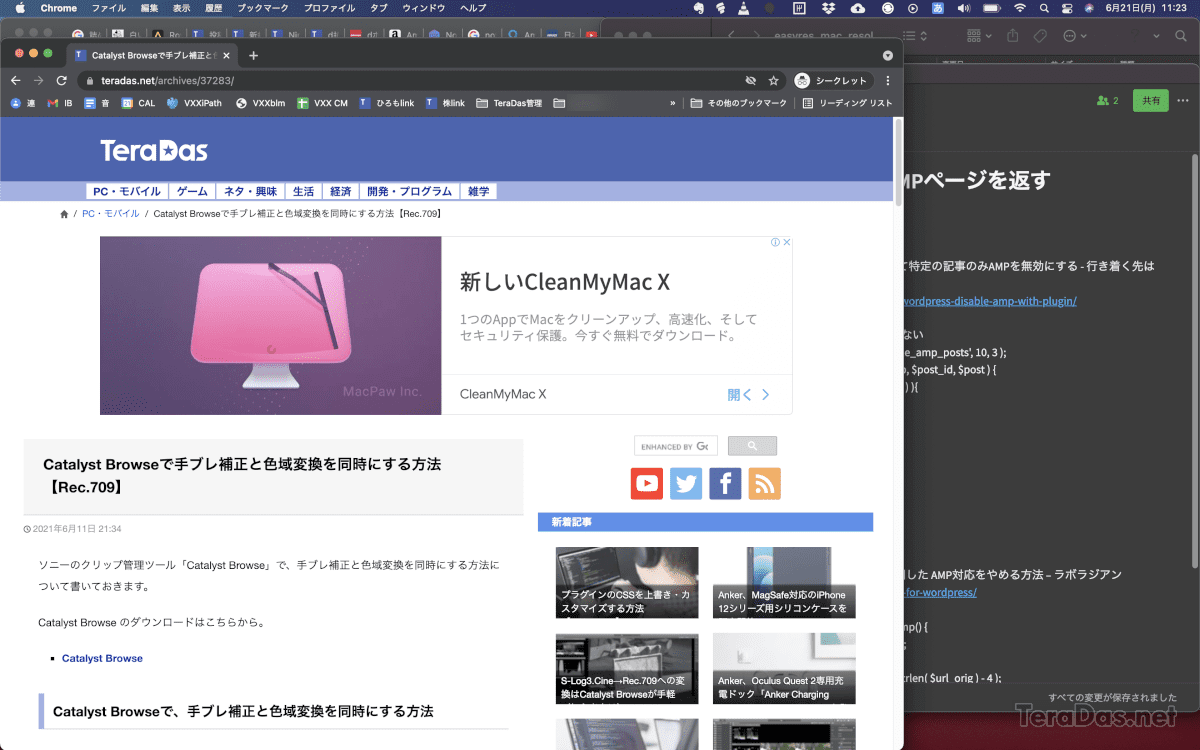The width and height of the screenshot is (1200, 750).
Task: Open the 株link bookmark
Action: tap(445, 103)
